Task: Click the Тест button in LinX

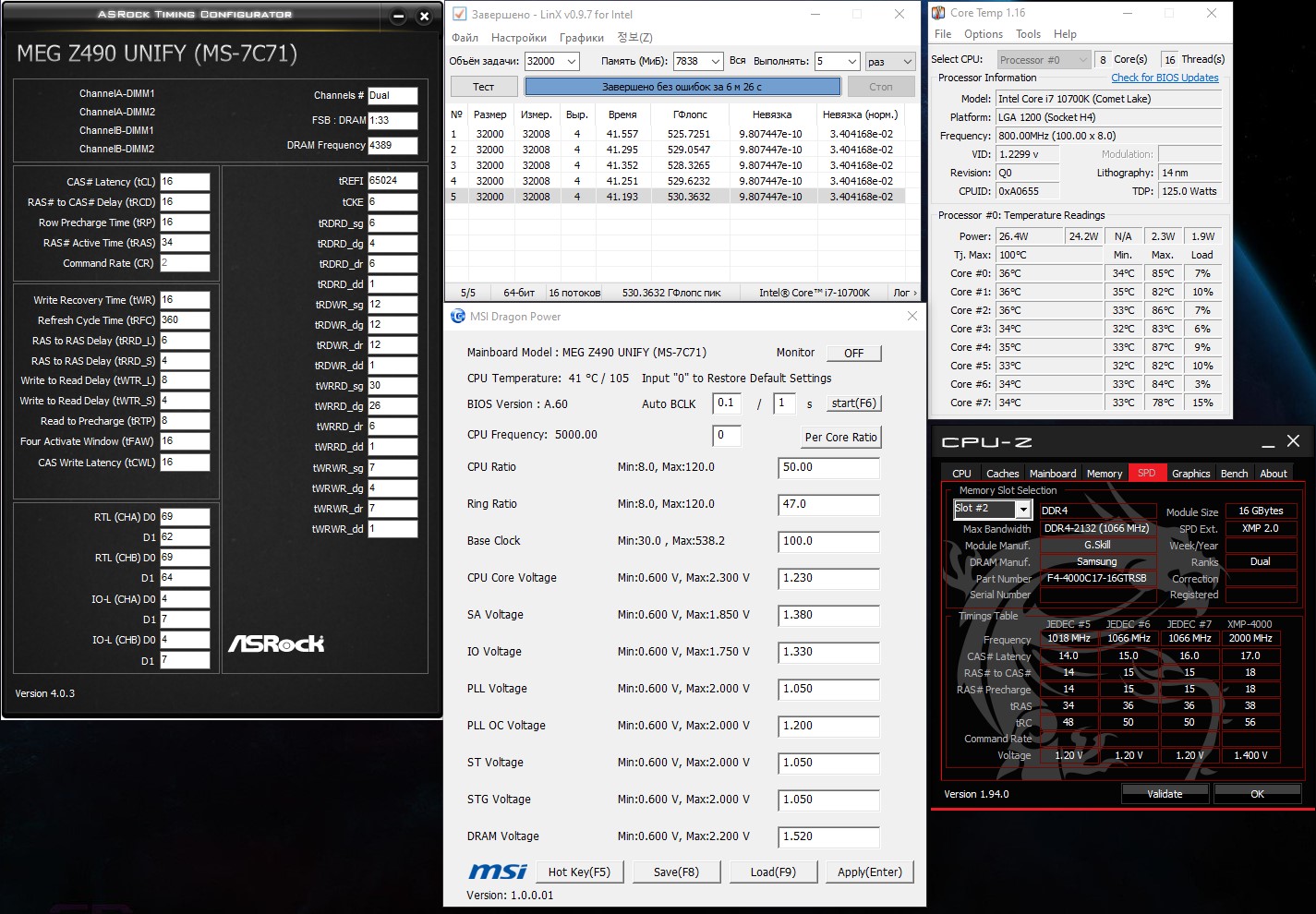Action: pos(484,87)
